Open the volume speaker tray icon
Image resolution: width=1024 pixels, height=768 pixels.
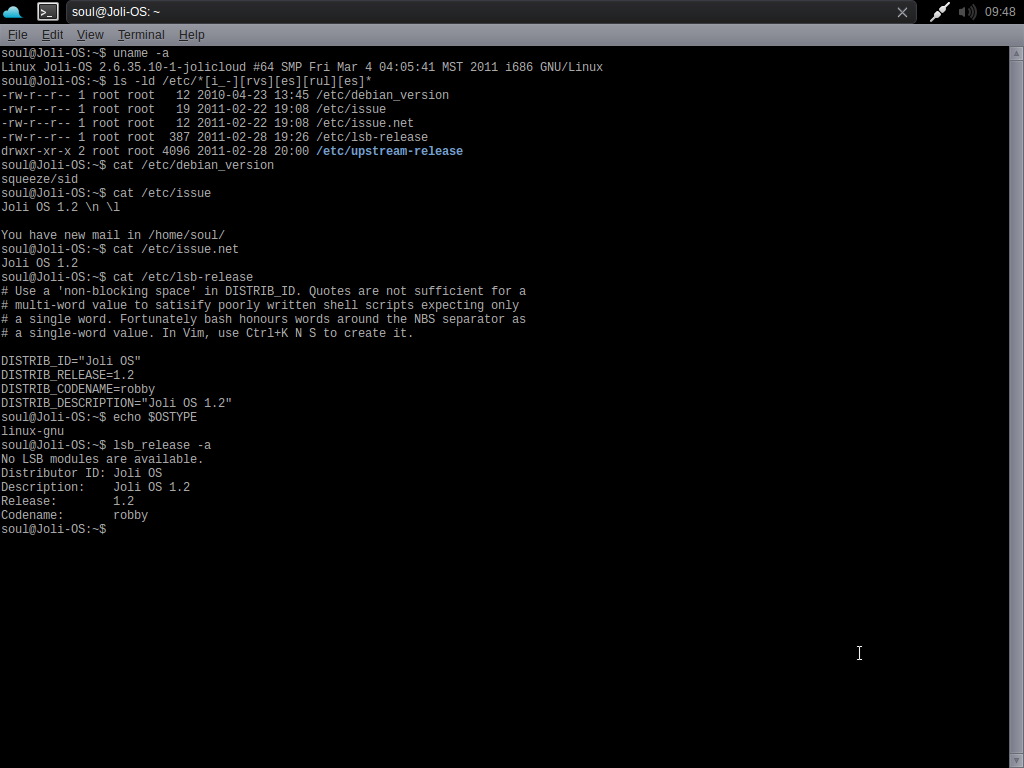click(x=967, y=12)
